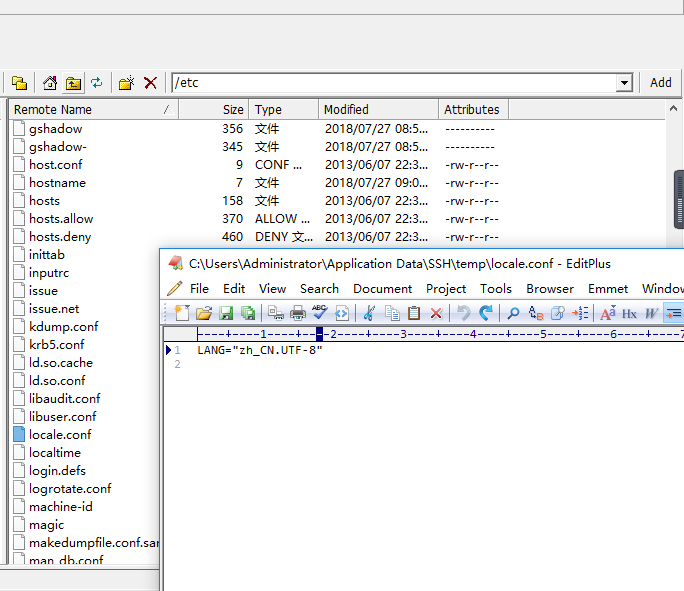Go to home directory in file transfer toolbar
This screenshot has width=684, height=591.
coord(50,82)
